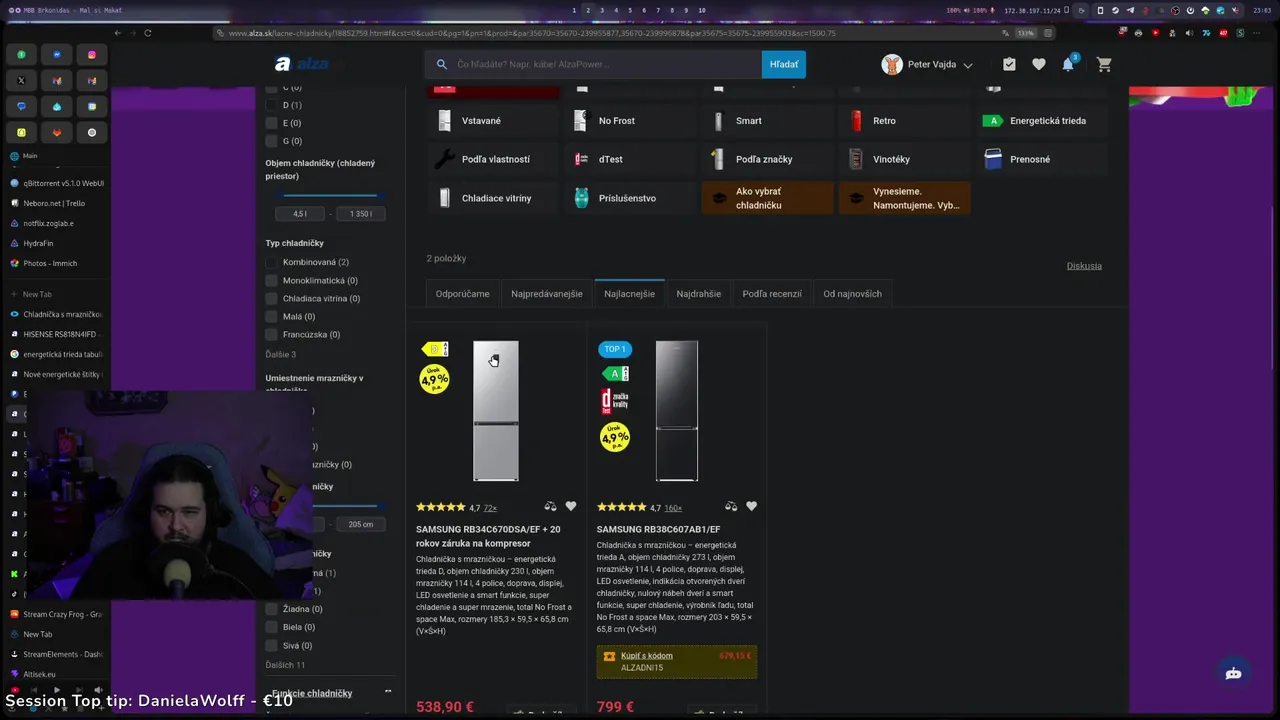Open the Príslušenstvo category tile
This screenshot has height=720, width=1280.
(630, 198)
